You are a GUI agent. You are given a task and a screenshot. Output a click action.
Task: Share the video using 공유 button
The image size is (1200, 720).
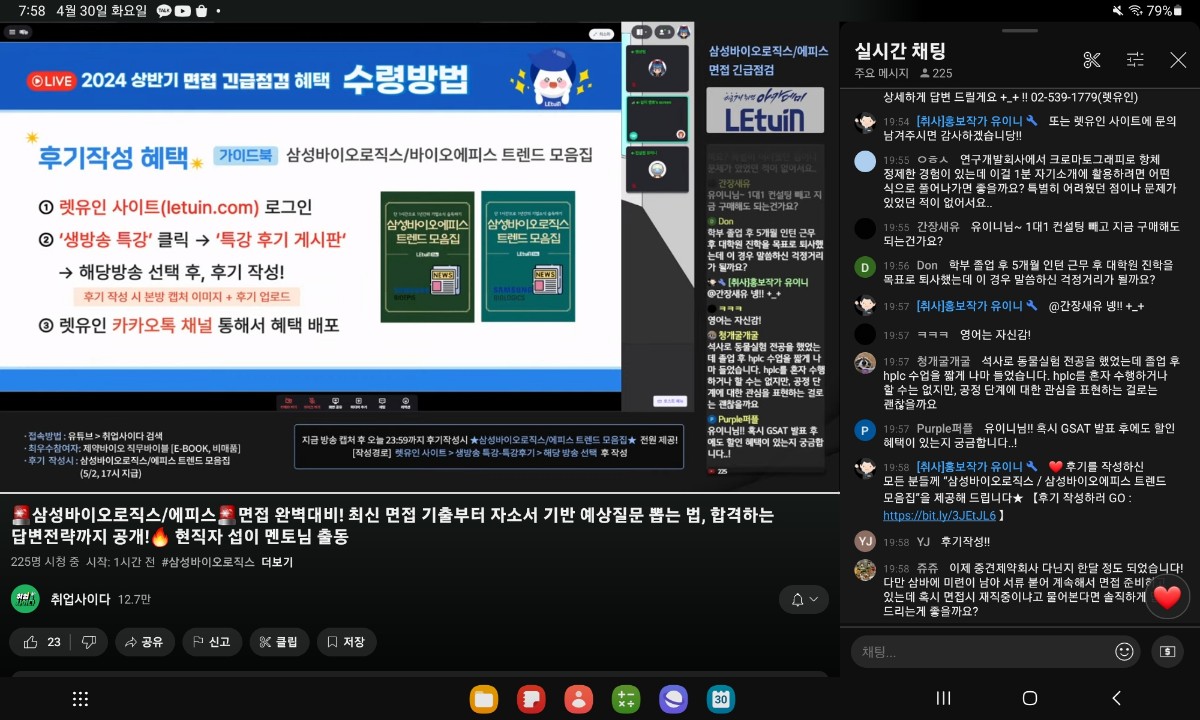pyautogui.click(x=145, y=642)
